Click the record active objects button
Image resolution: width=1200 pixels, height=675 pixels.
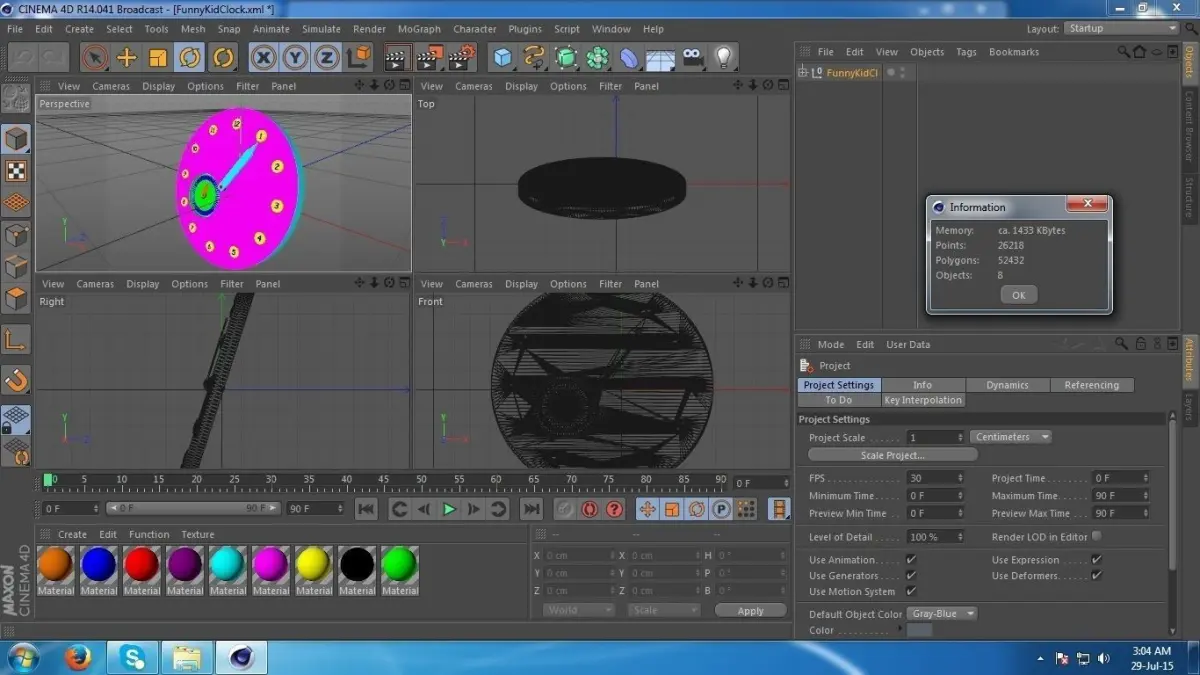(x=565, y=509)
